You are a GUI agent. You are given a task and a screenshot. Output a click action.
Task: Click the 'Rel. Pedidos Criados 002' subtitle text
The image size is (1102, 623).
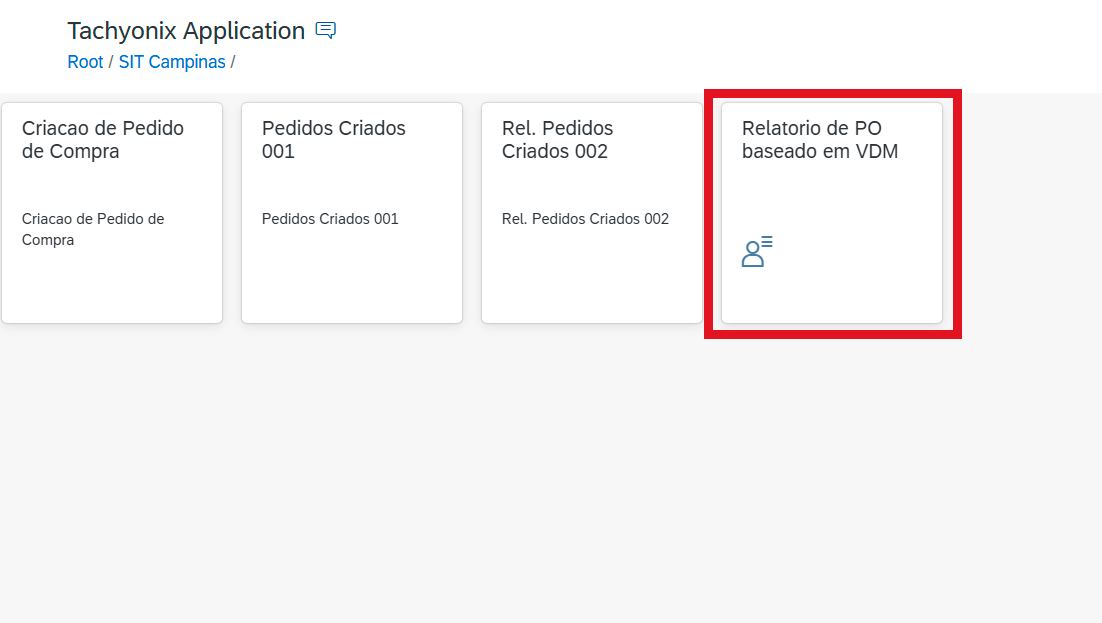(x=585, y=219)
